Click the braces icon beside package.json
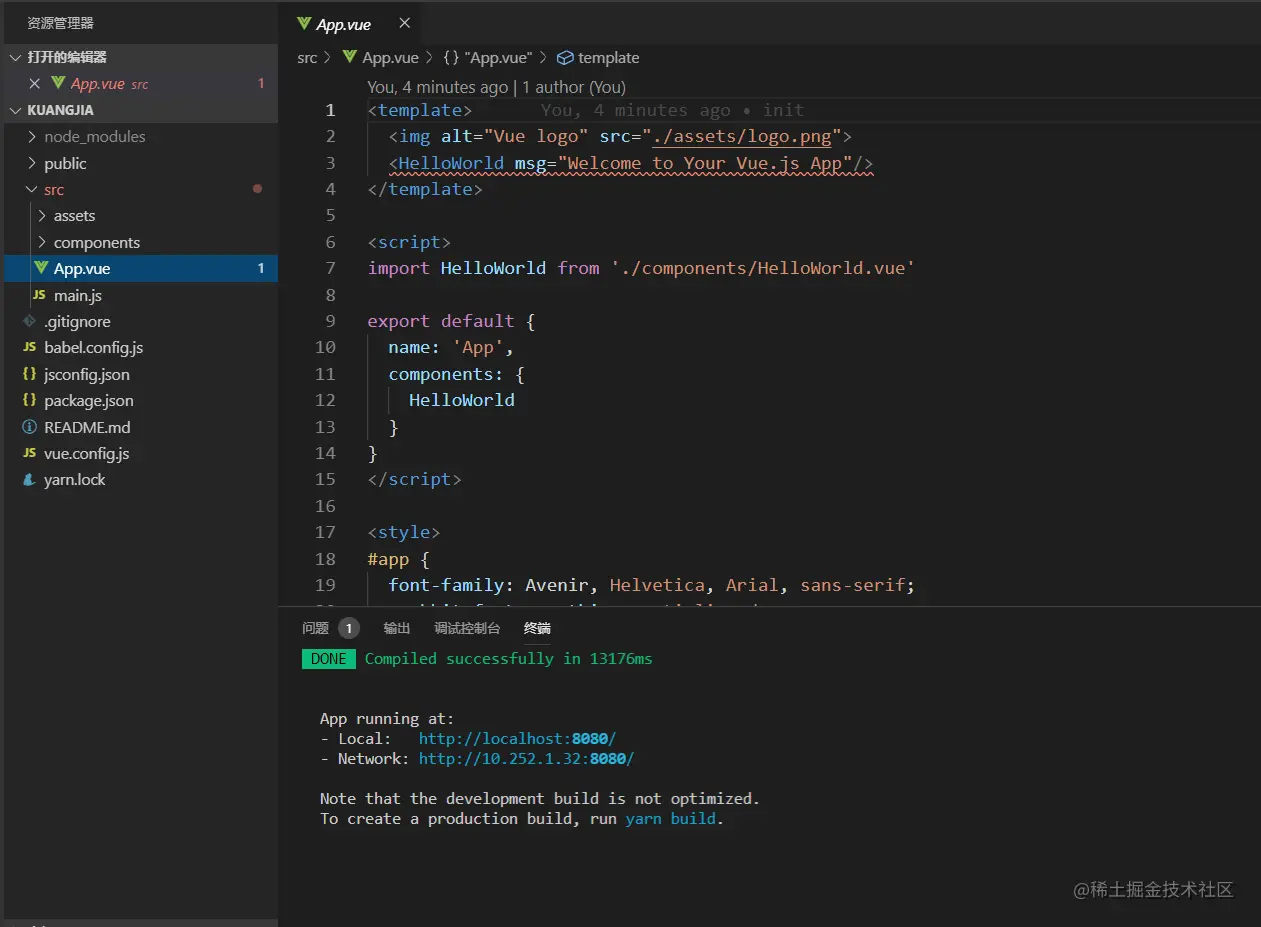The width and height of the screenshot is (1261, 927). pyautogui.click(x=29, y=401)
